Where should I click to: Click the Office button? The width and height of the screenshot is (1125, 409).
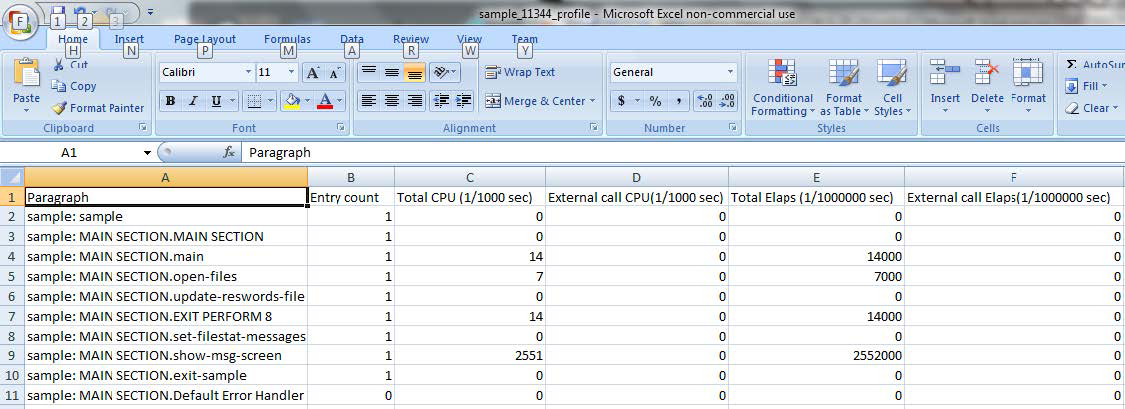(x=19, y=21)
